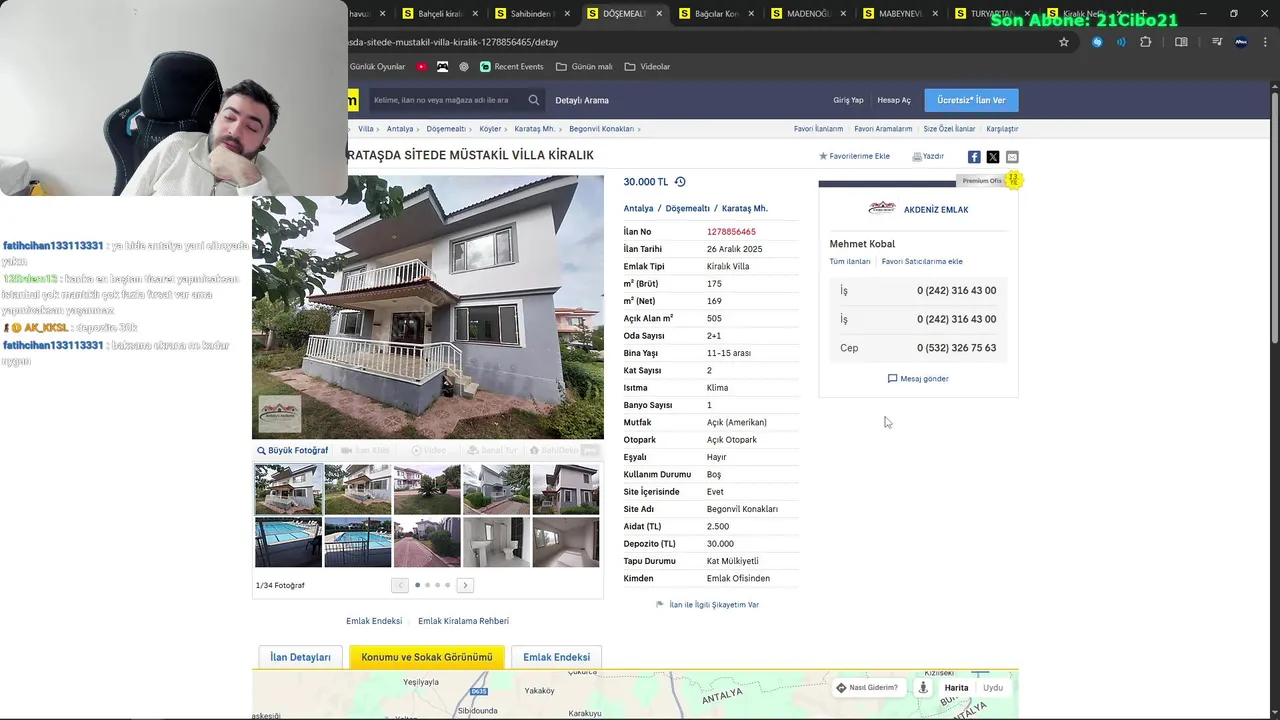Open Emlak Kiralama Rehberi link
The image size is (1280, 720).
(463, 621)
